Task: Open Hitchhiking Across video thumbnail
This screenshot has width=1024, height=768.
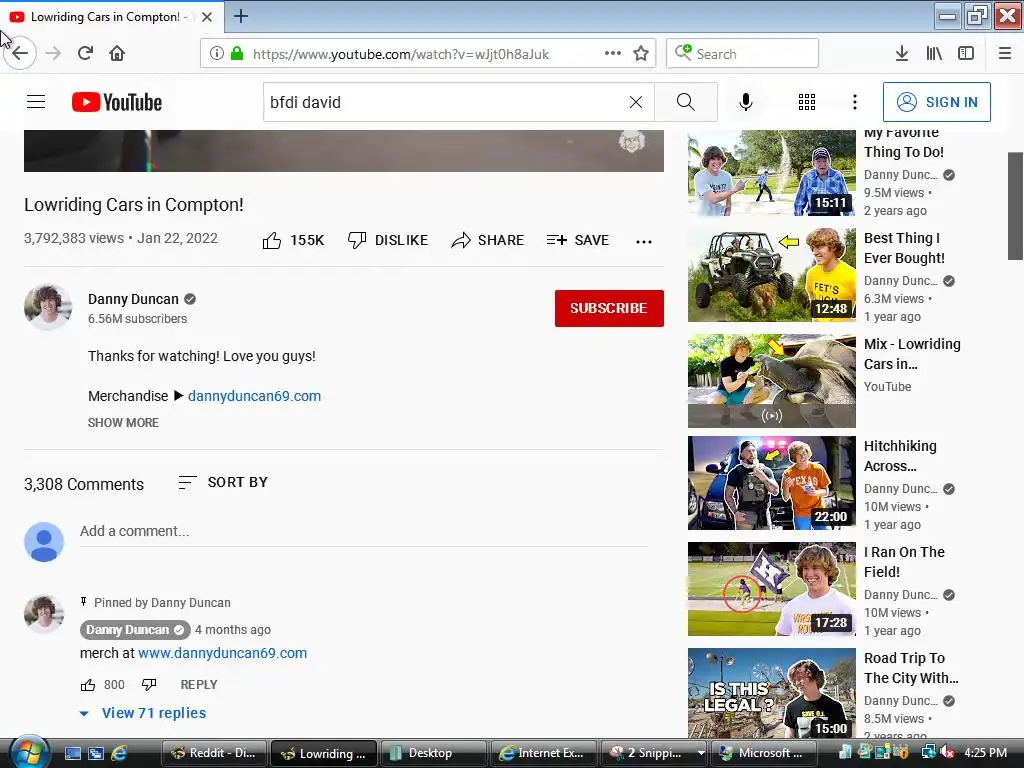Action: (771, 483)
